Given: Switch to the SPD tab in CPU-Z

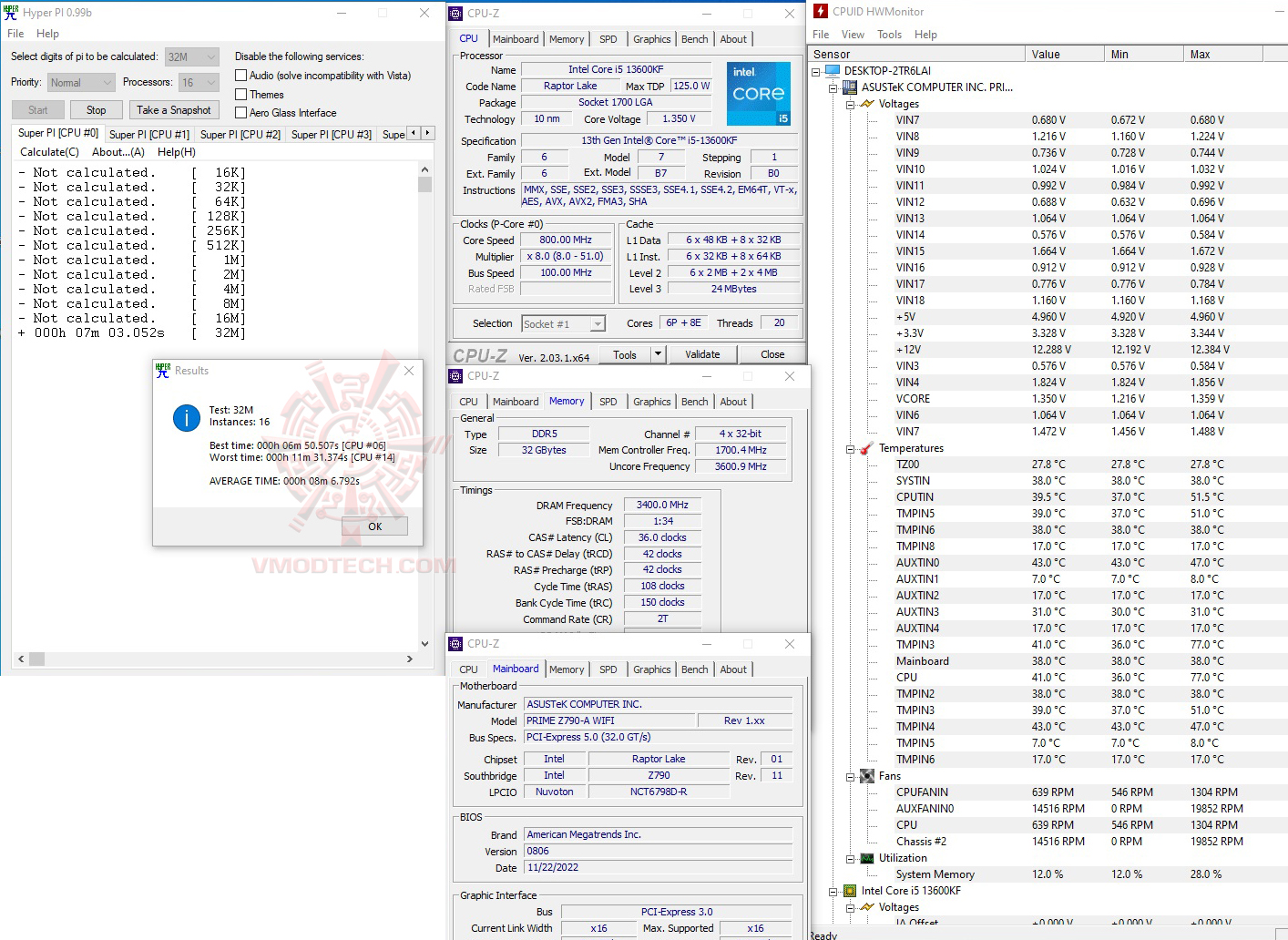Looking at the screenshot, I should click(608, 38).
